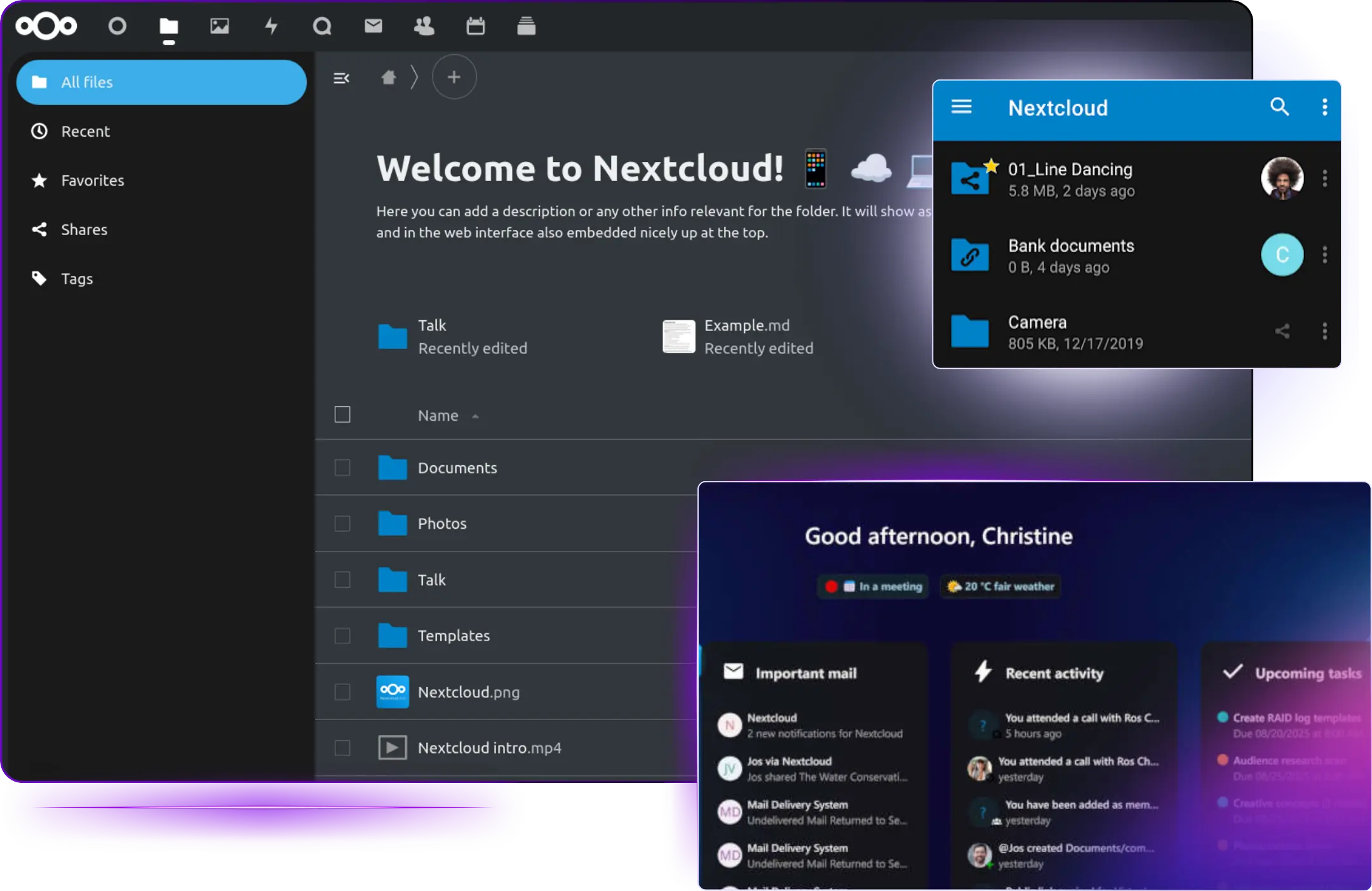Click the In a meeting status button
This screenshot has width=1372, height=891.
pyautogui.click(x=873, y=586)
